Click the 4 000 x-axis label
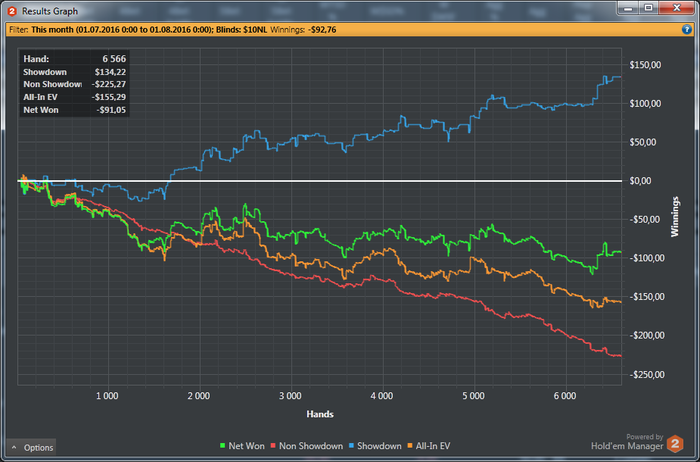Image resolution: width=700 pixels, height=462 pixels. pos(382,396)
